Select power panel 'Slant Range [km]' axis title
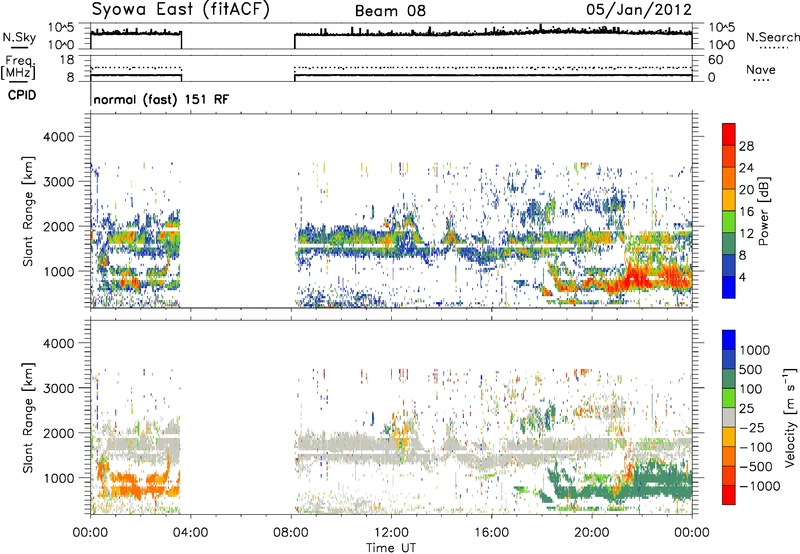This screenshot has height=554, width=800. (28, 211)
